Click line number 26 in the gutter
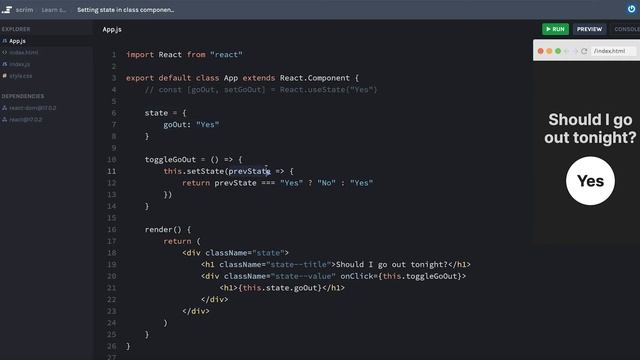The image size is (640, 360). pos(111,346)
